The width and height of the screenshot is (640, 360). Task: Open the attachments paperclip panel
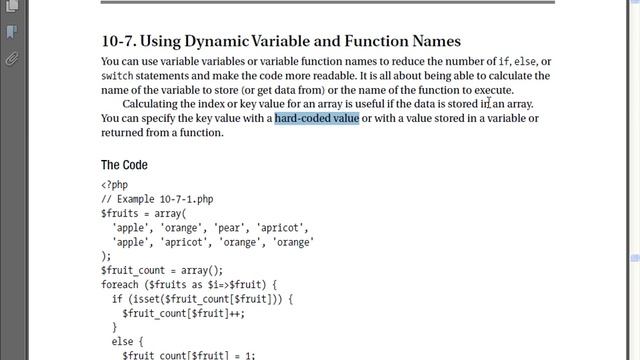(x=12, y=59)
